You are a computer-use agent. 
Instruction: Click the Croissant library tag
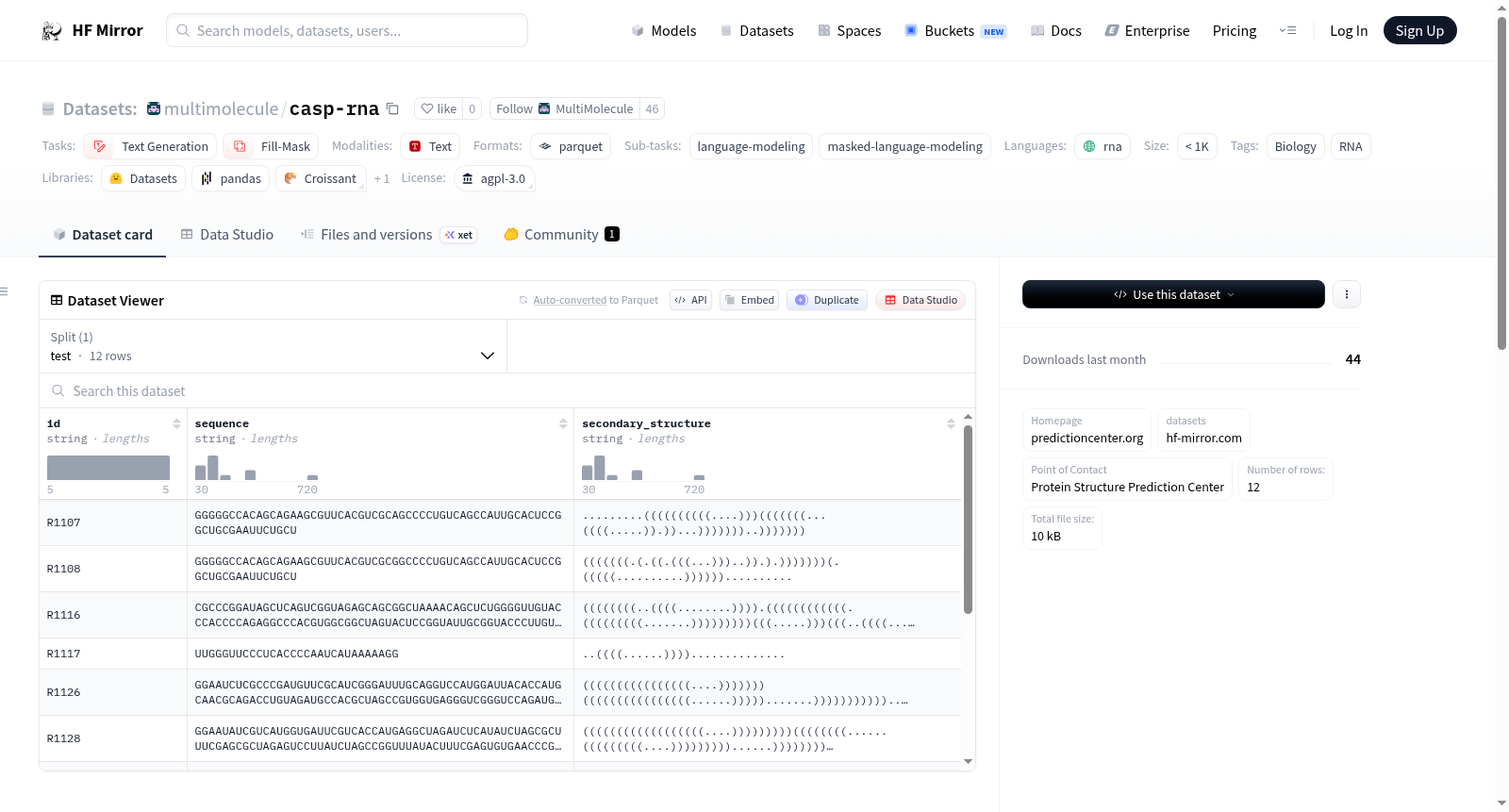coord(321,178)
